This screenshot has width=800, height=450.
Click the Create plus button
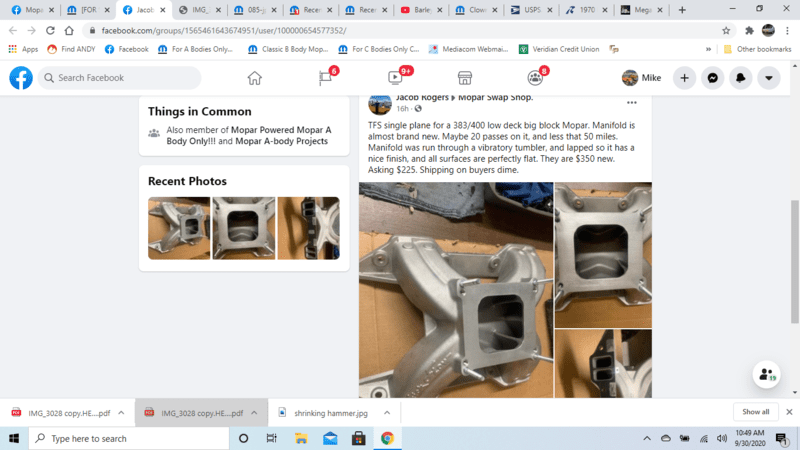click(x=684, y=78)
